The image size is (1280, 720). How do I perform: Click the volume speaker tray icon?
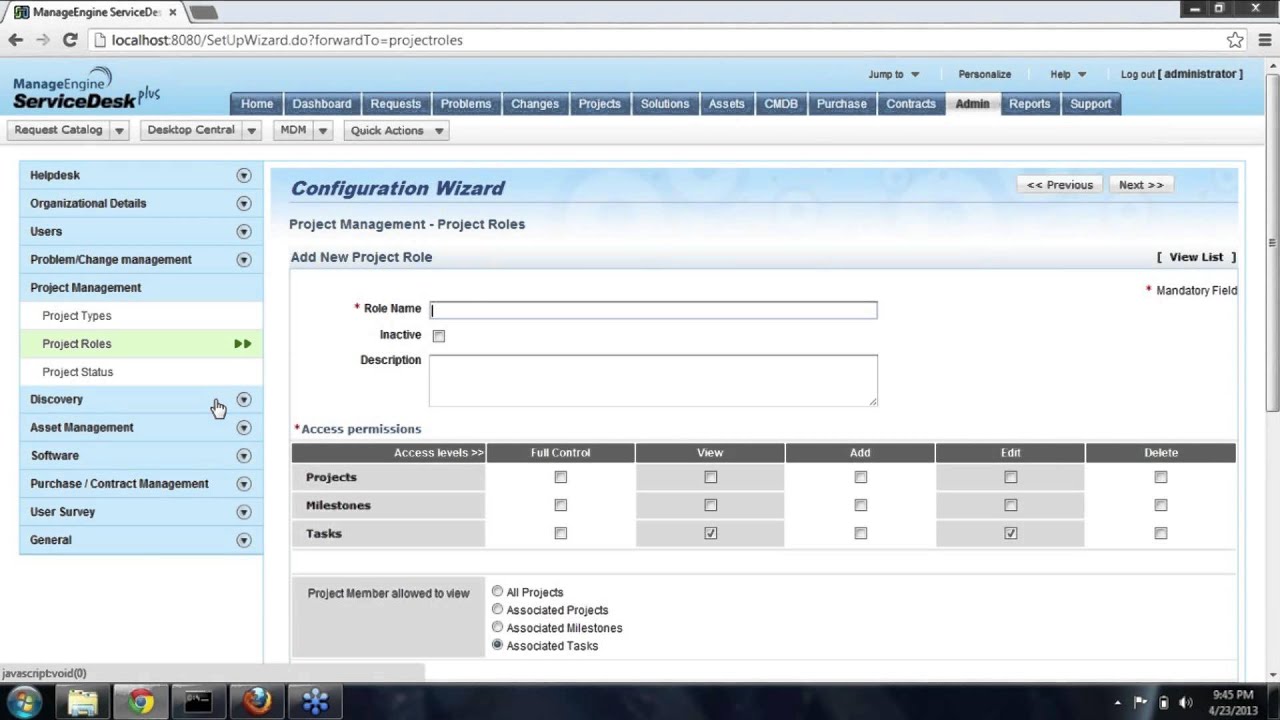[1186, 702]
